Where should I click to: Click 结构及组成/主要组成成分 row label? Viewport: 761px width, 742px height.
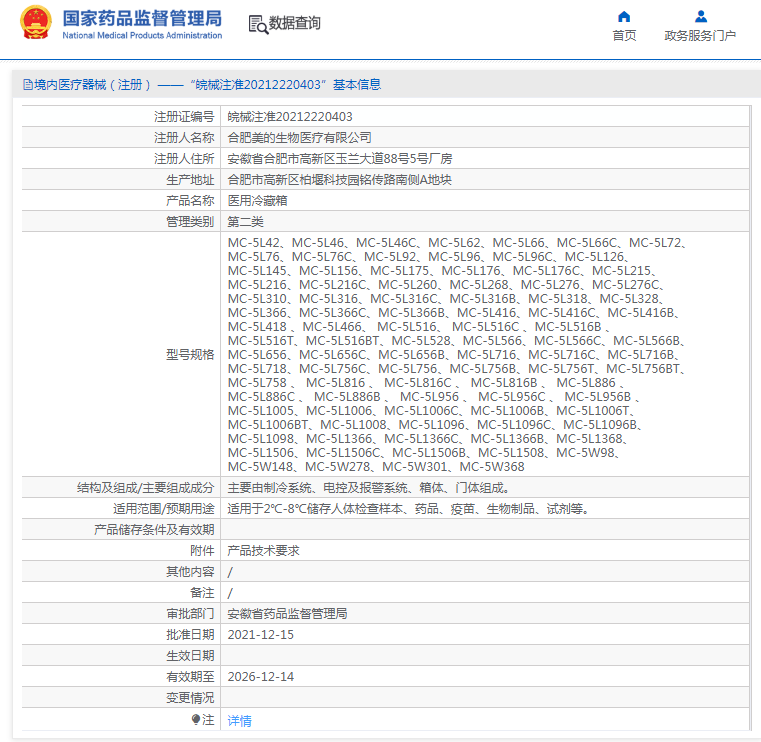click(x=145, y=488)
